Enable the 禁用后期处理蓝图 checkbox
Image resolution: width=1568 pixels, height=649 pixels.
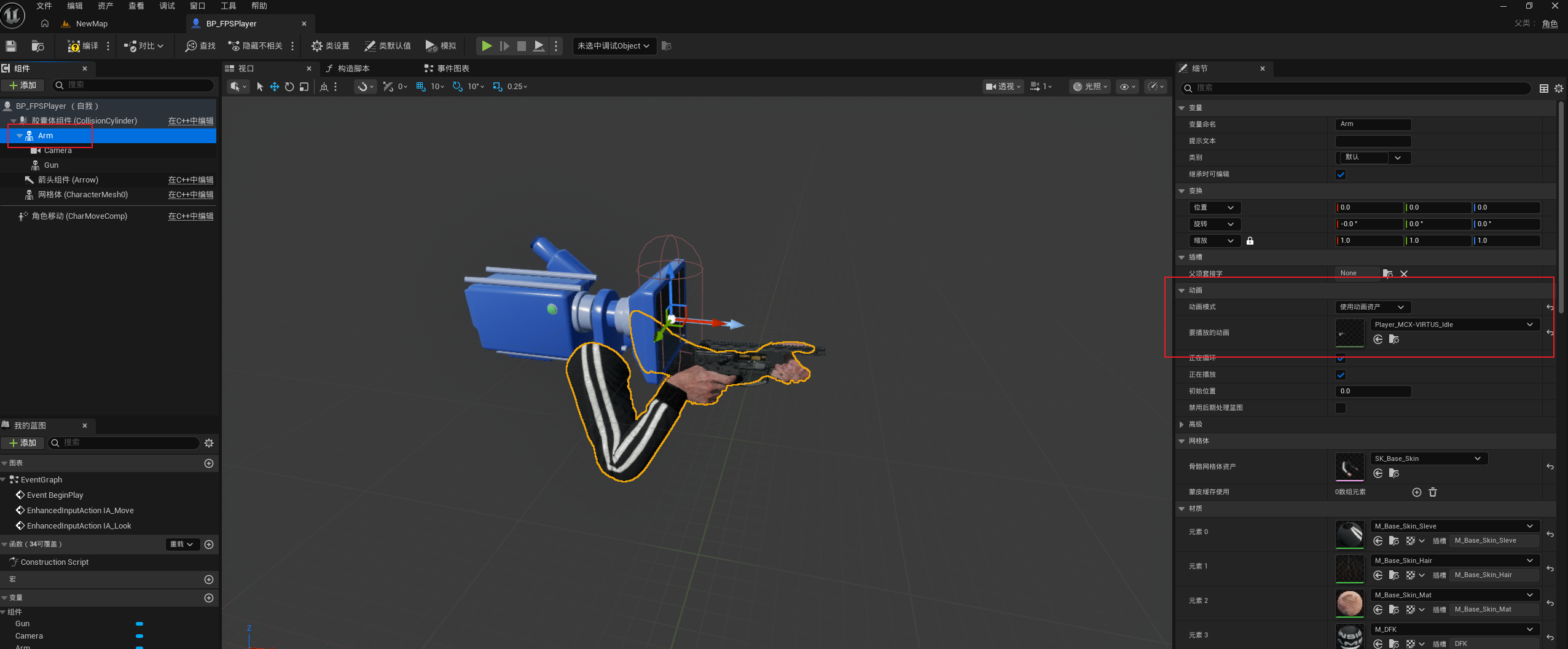(x=1341, y=408)
